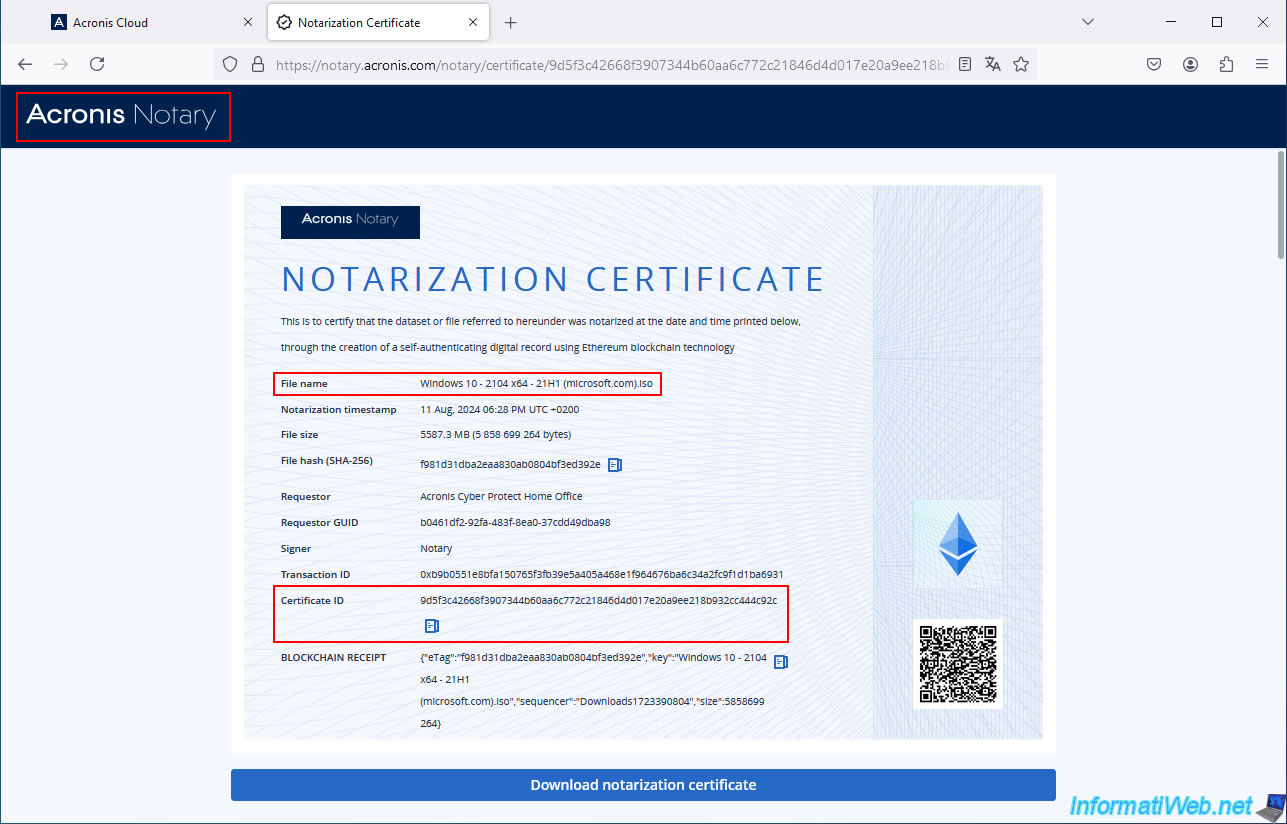Copy the Certificate ID value
The width and height of the screenshot is (1287, 824).
pyautogui.click(x=432, y=626)
